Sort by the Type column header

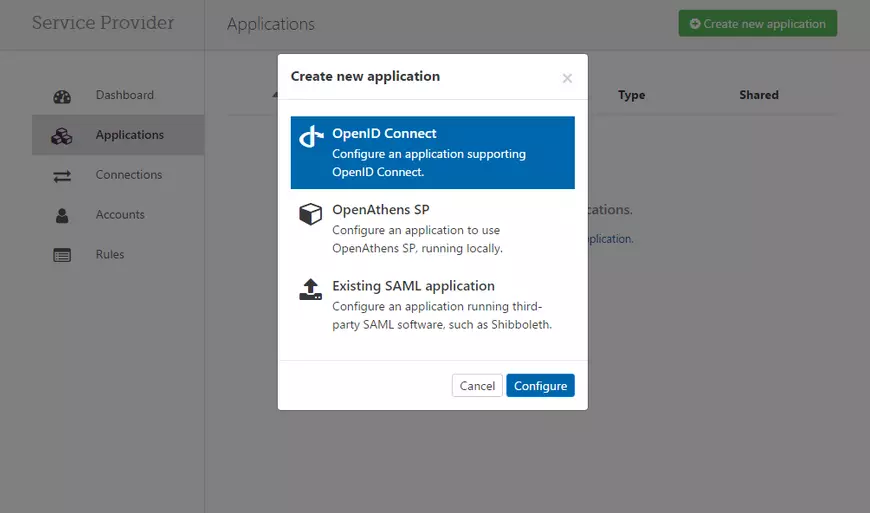click(x=631, y=95)
